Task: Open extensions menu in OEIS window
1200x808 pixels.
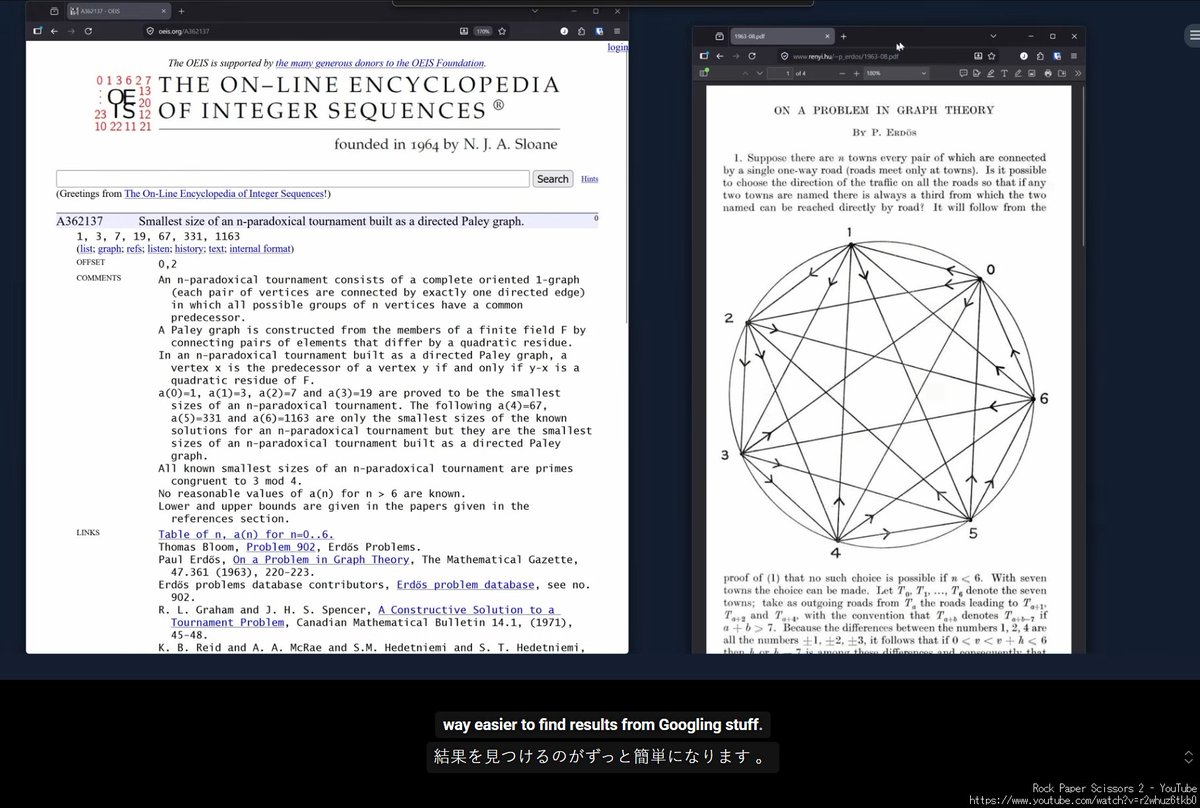Action: (x=581, y=31)
